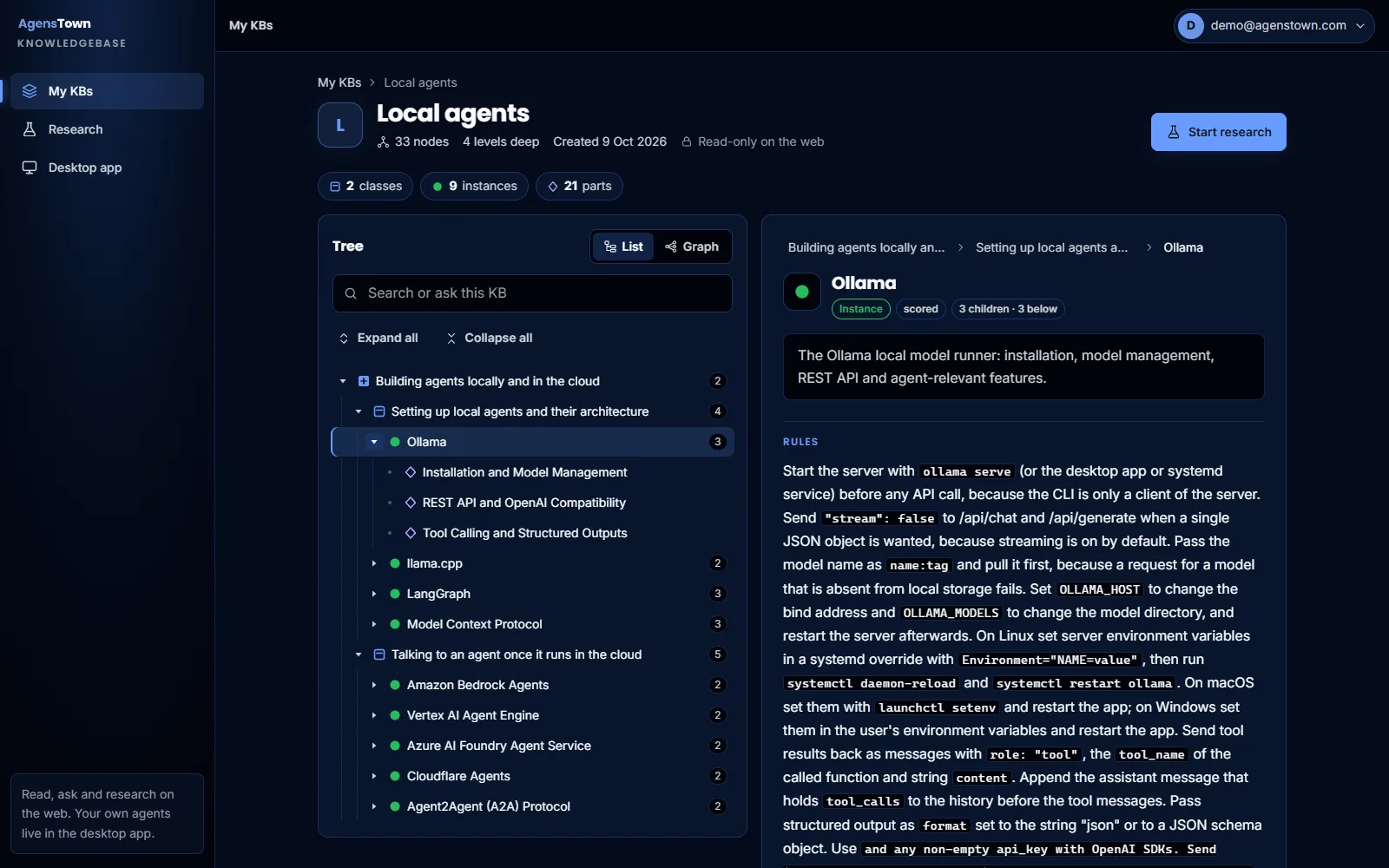Select Building agents locally and in the cloud
1389x868 pixels.
[532, 381]
